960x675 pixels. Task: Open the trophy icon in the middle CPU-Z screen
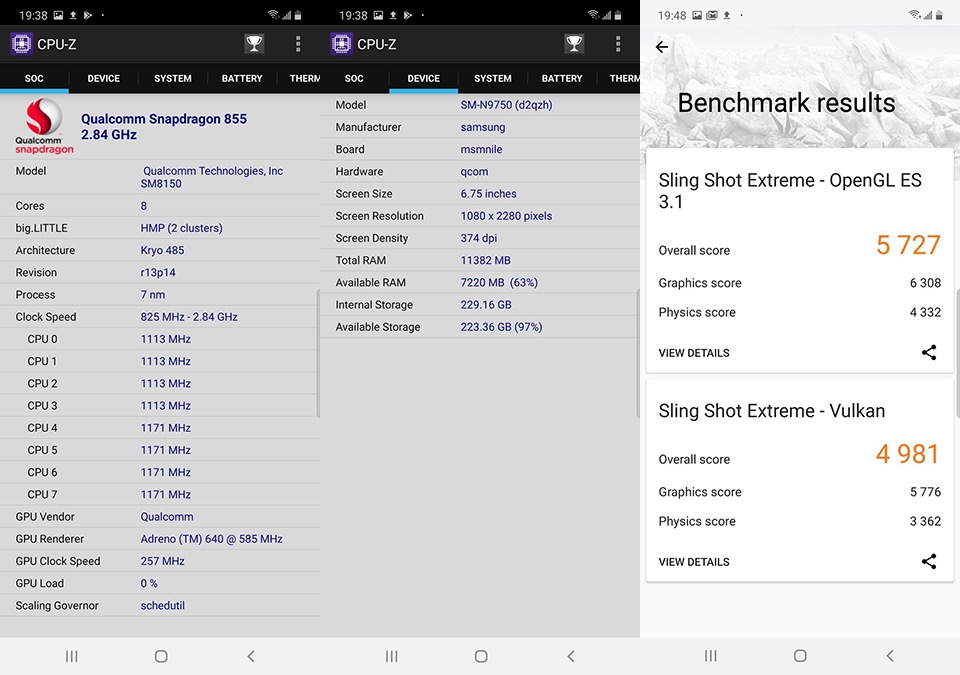[574, 43]
